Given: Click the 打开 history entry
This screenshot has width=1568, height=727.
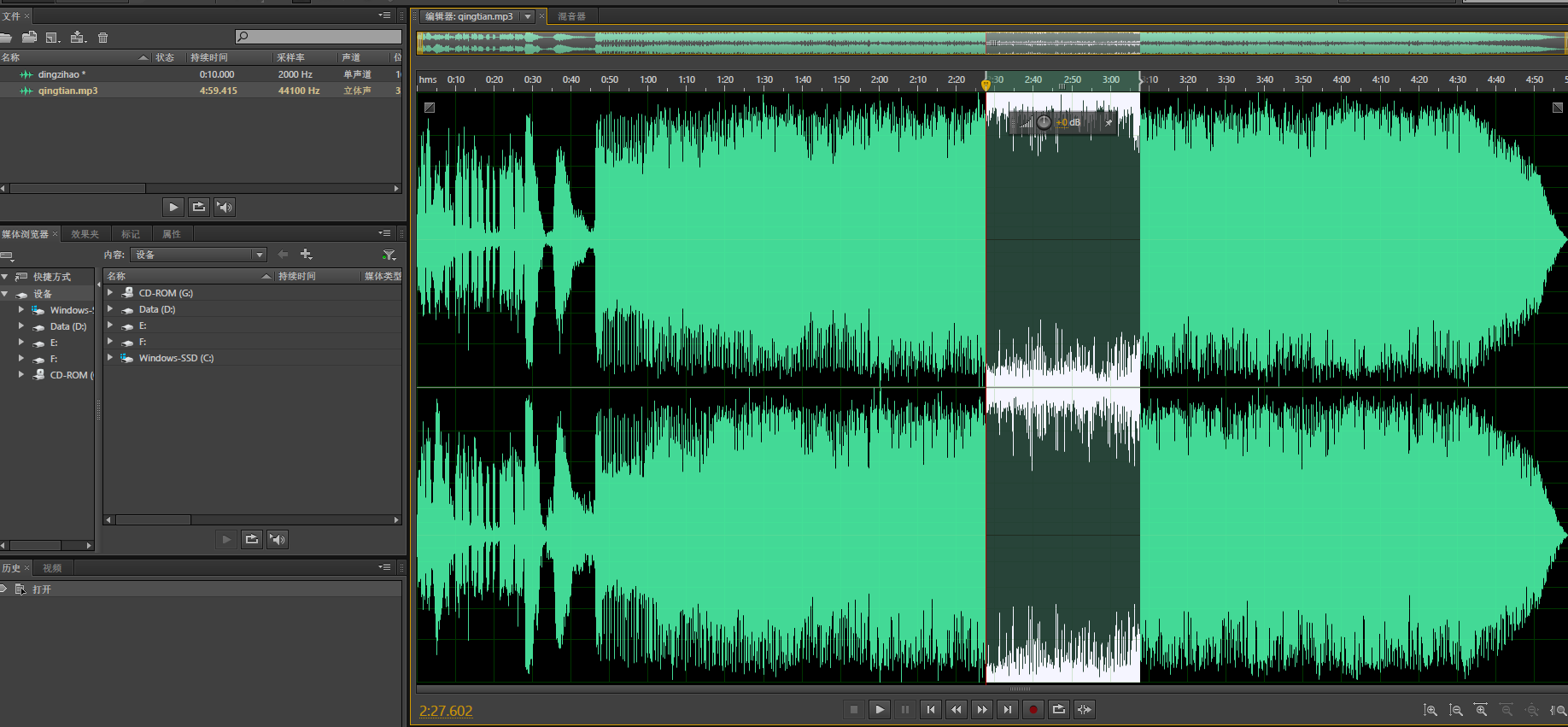Looking at the screenshot, I should pyautogui.click(x=202, y=589).
